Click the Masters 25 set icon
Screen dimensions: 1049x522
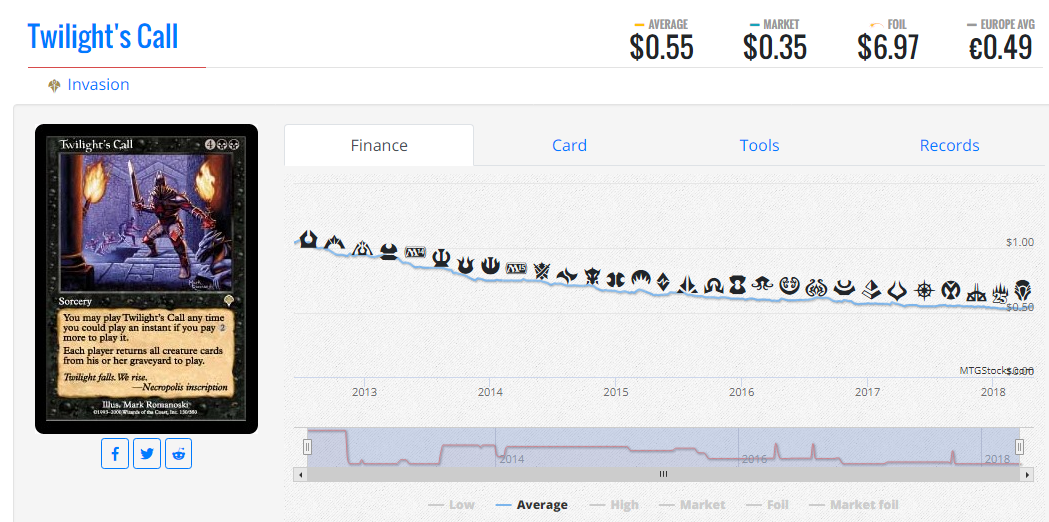(x=1001, y=293)
